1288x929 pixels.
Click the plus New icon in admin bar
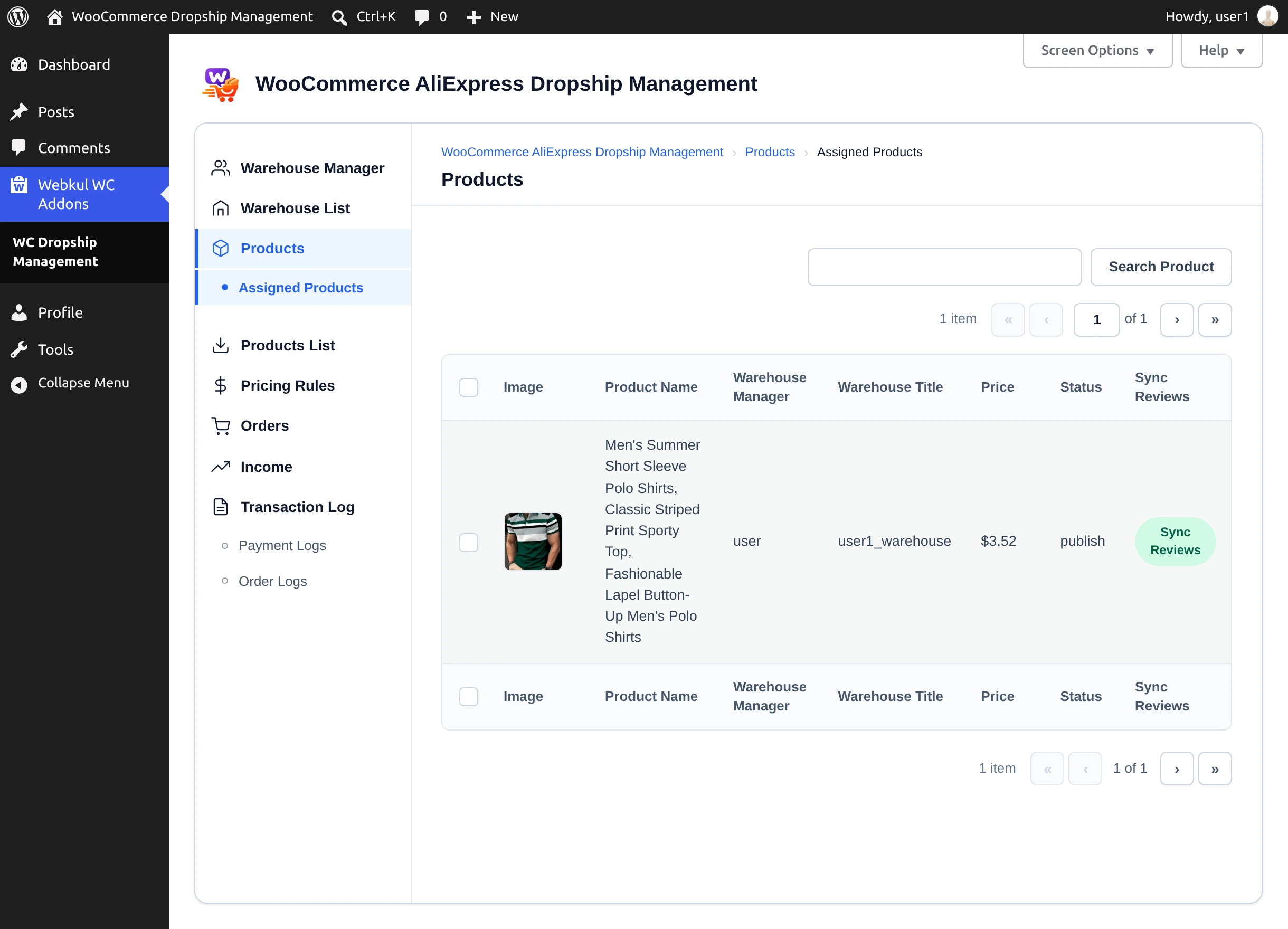tap(473, 17)
